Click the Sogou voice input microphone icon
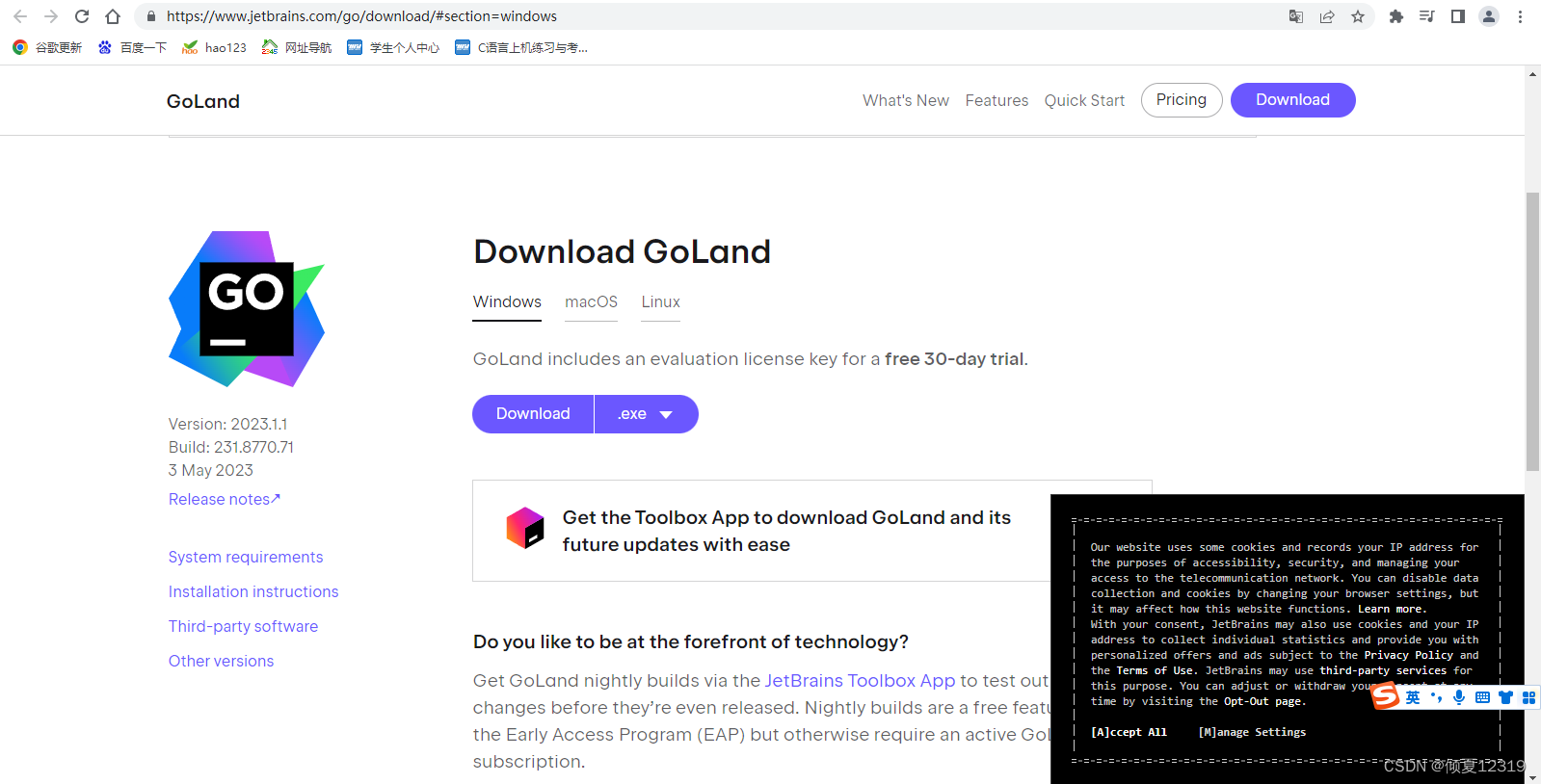This screenshot has width=1541, height=784. [x=1459, y=697]
